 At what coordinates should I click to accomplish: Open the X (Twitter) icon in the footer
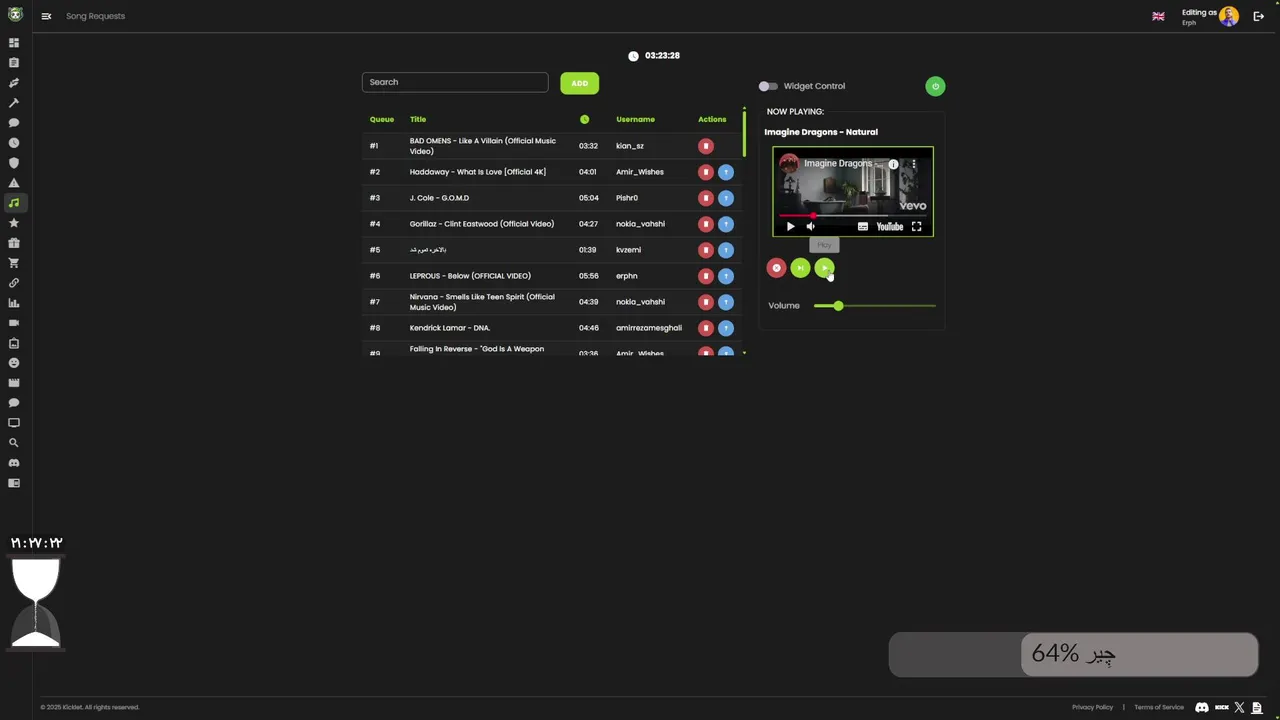click(x=1239, y=707)
